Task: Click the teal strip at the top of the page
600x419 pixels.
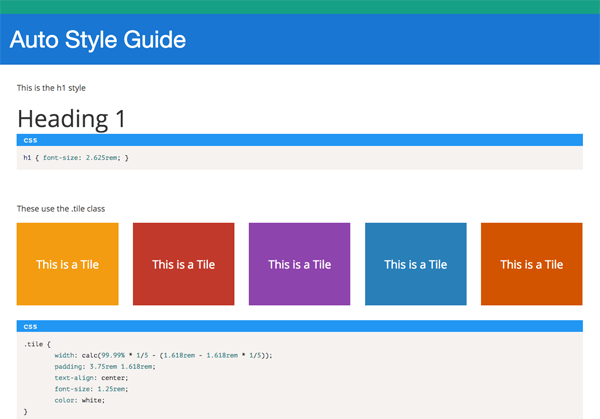Action: 300,6
